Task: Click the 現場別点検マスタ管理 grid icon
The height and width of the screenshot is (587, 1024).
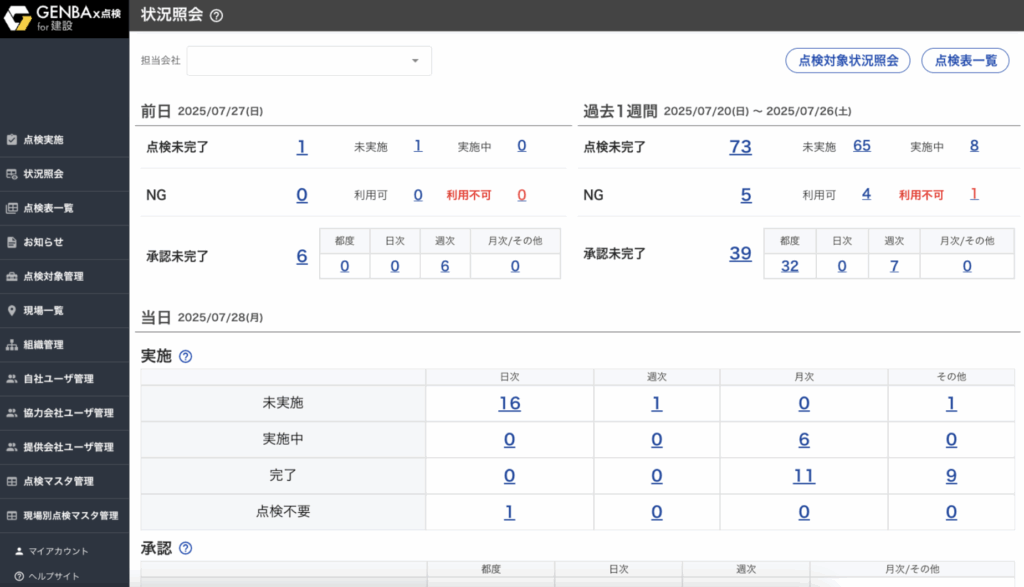Action: [x=12, y=515]
